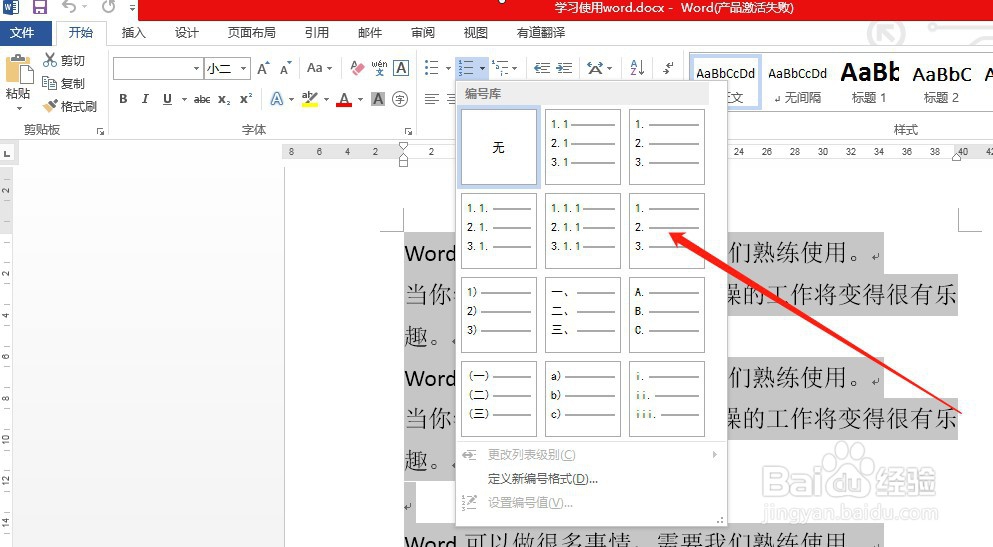Apply the 标题 1 heading style

pyautogui.click(x=870, y=84)
